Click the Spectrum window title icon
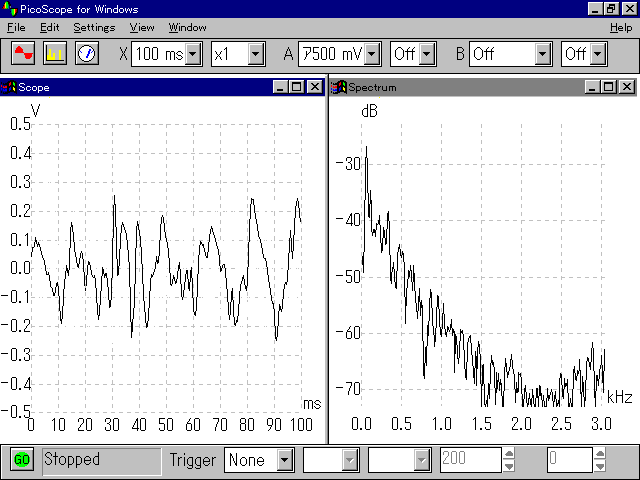 [339, 87]
